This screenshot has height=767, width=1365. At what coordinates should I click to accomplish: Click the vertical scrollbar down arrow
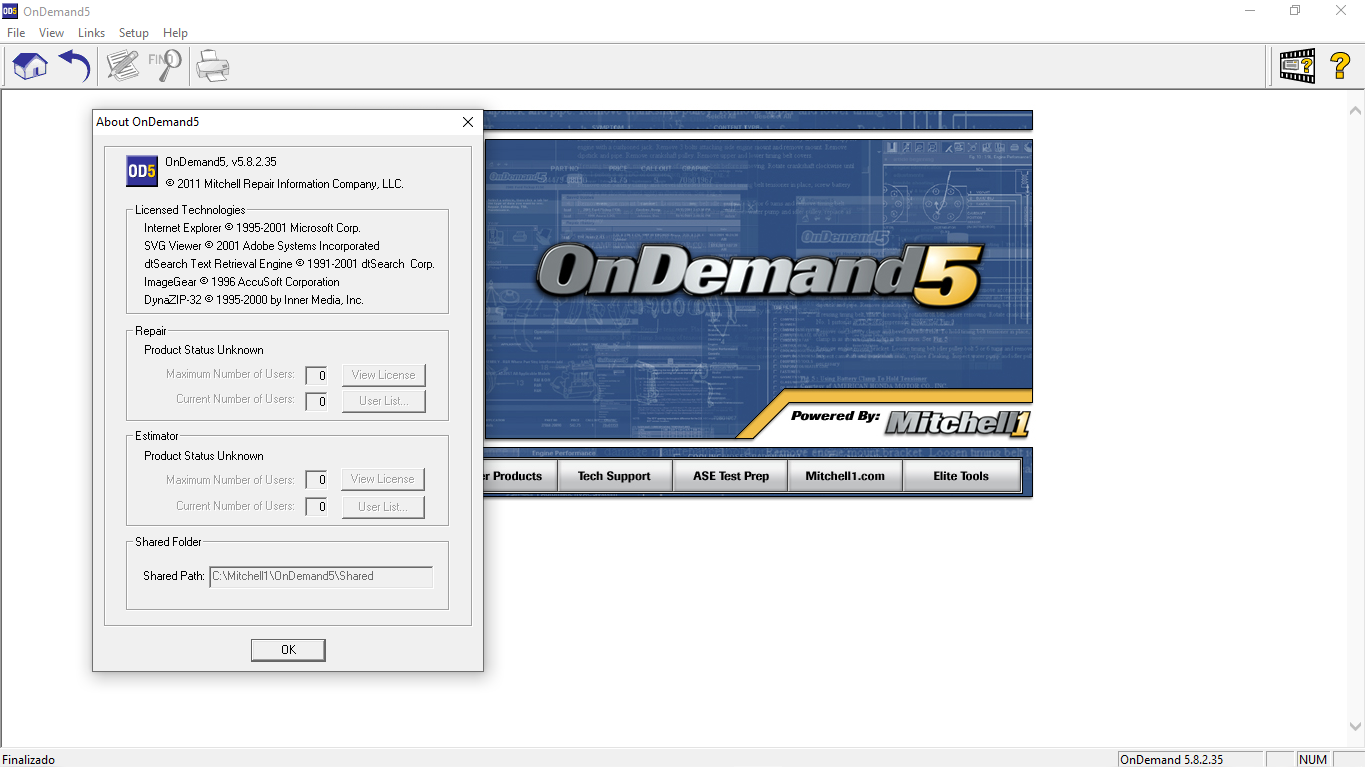(x=1355, y=727)
